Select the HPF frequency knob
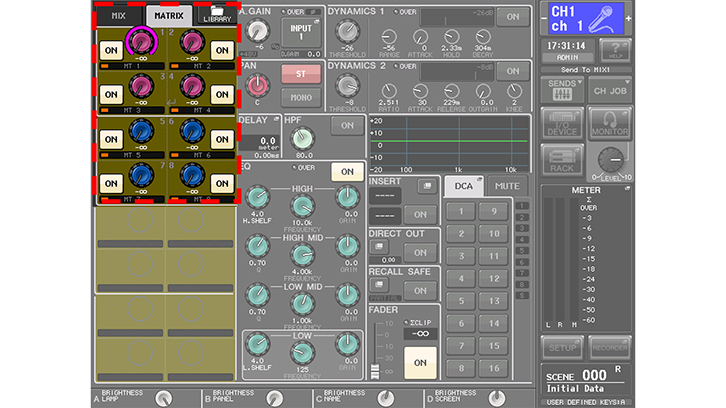 coord(303,138)
